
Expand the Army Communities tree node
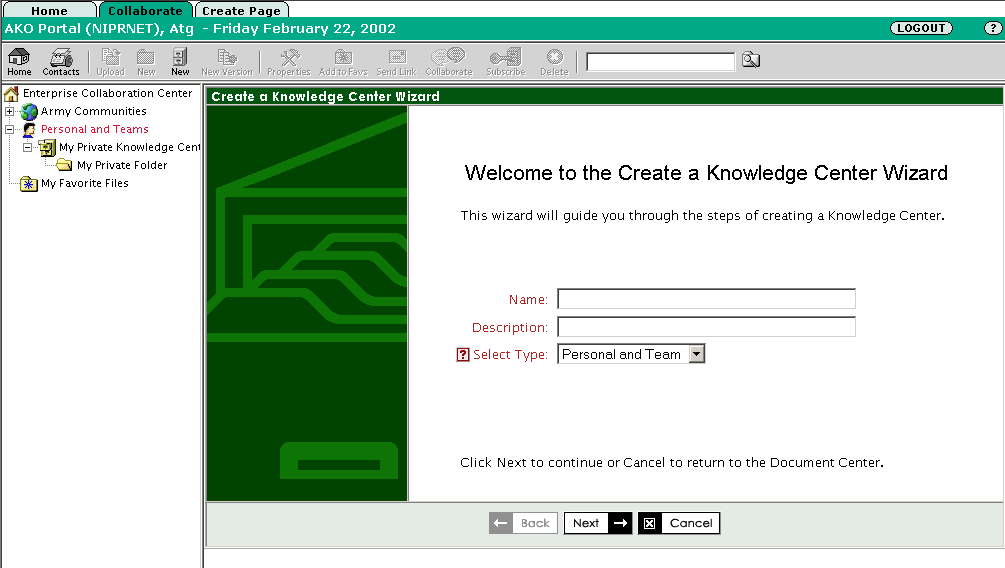(x=10, y=112)
